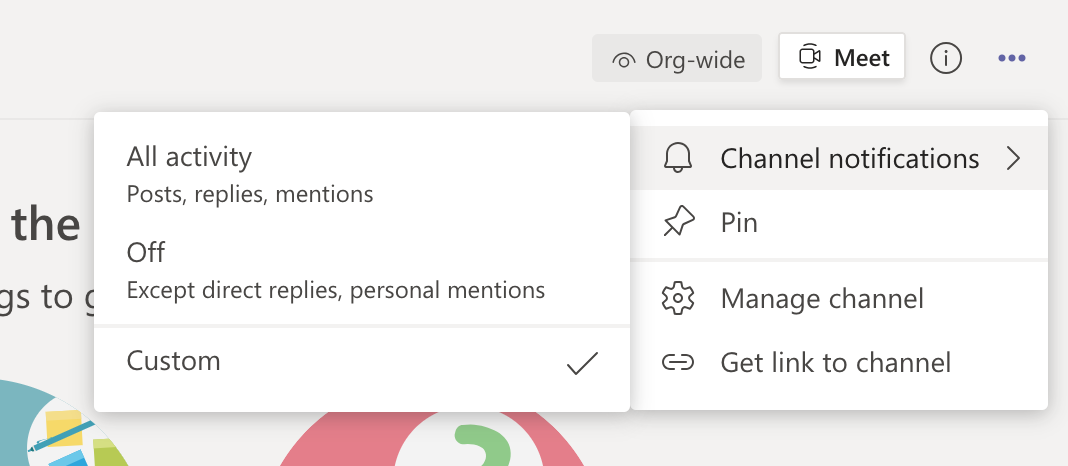The height and width of the screenshot is (466, 1068).
Task: Select All activity notification option
Action: pos(189,157)
